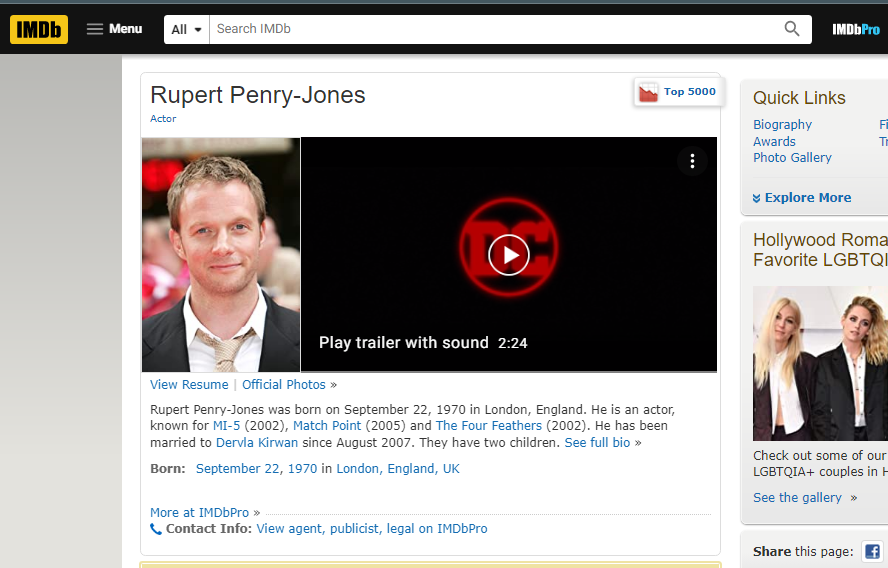Expand Explore More in Quick Links

pyautogui.click(x=802, y=198)
